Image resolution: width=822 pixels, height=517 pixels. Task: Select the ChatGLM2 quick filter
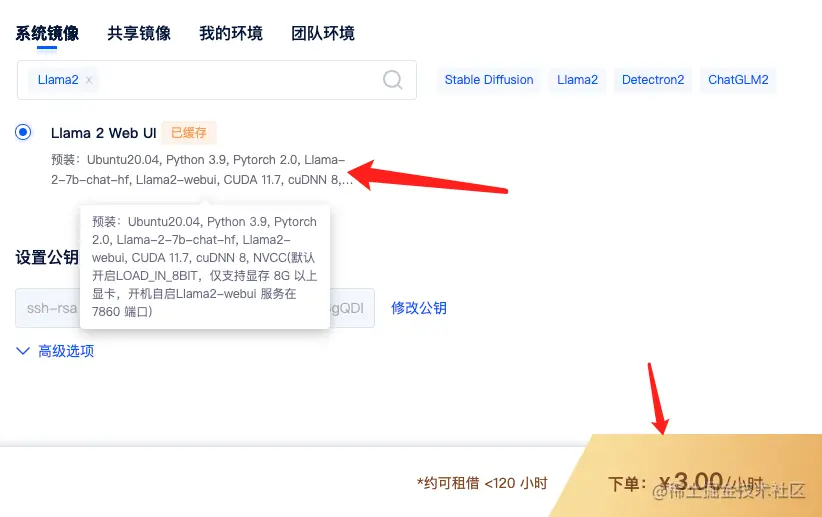(738, 80)
